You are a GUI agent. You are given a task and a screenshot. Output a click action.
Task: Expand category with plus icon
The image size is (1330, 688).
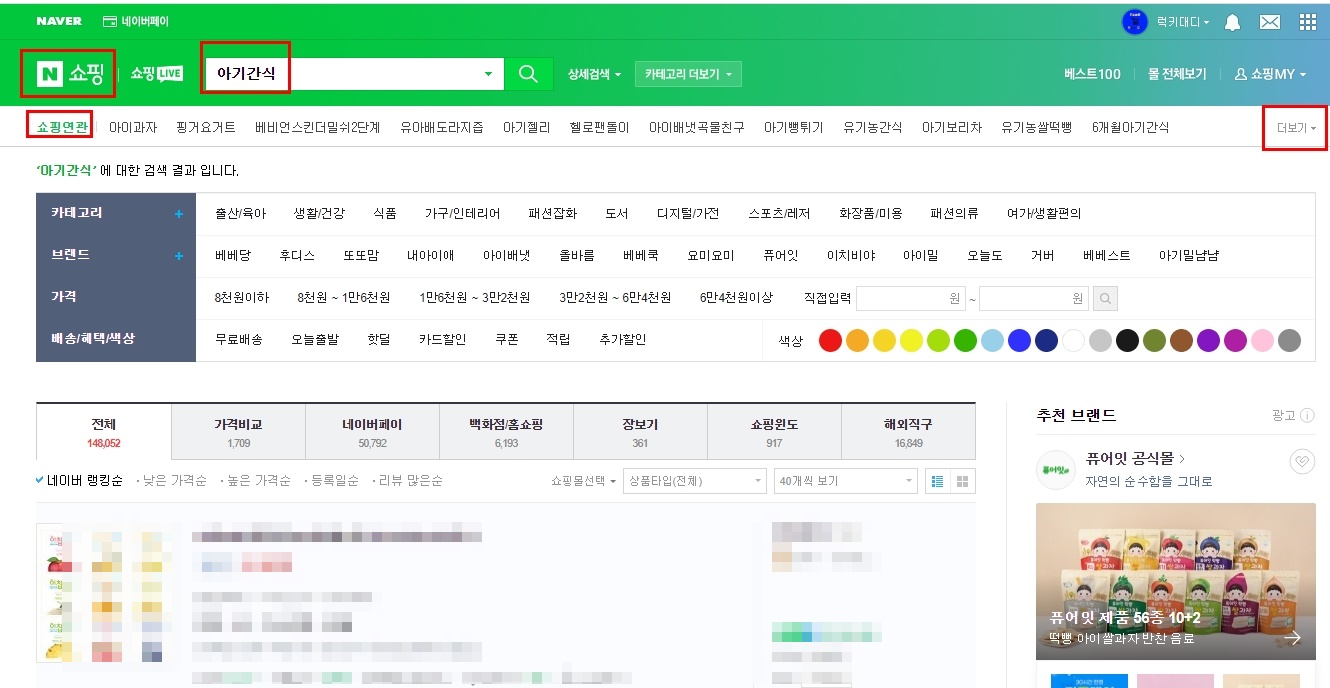pyautogui.click(x=179, y=214)
